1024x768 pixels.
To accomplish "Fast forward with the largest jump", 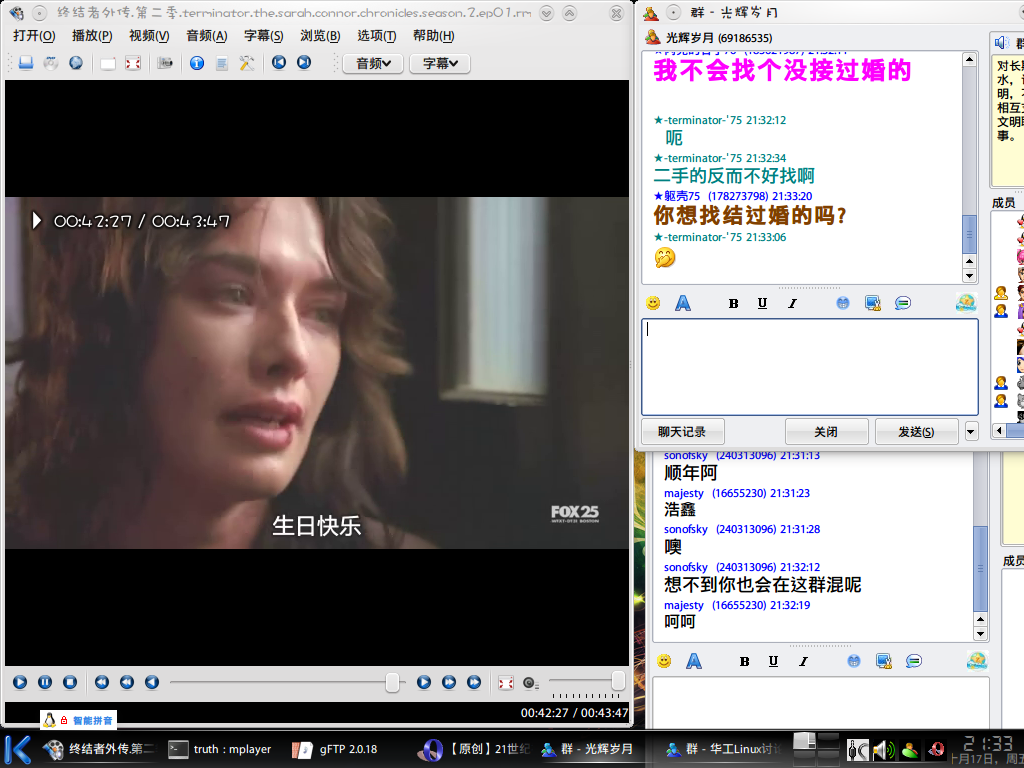I will tap(473, 682).
